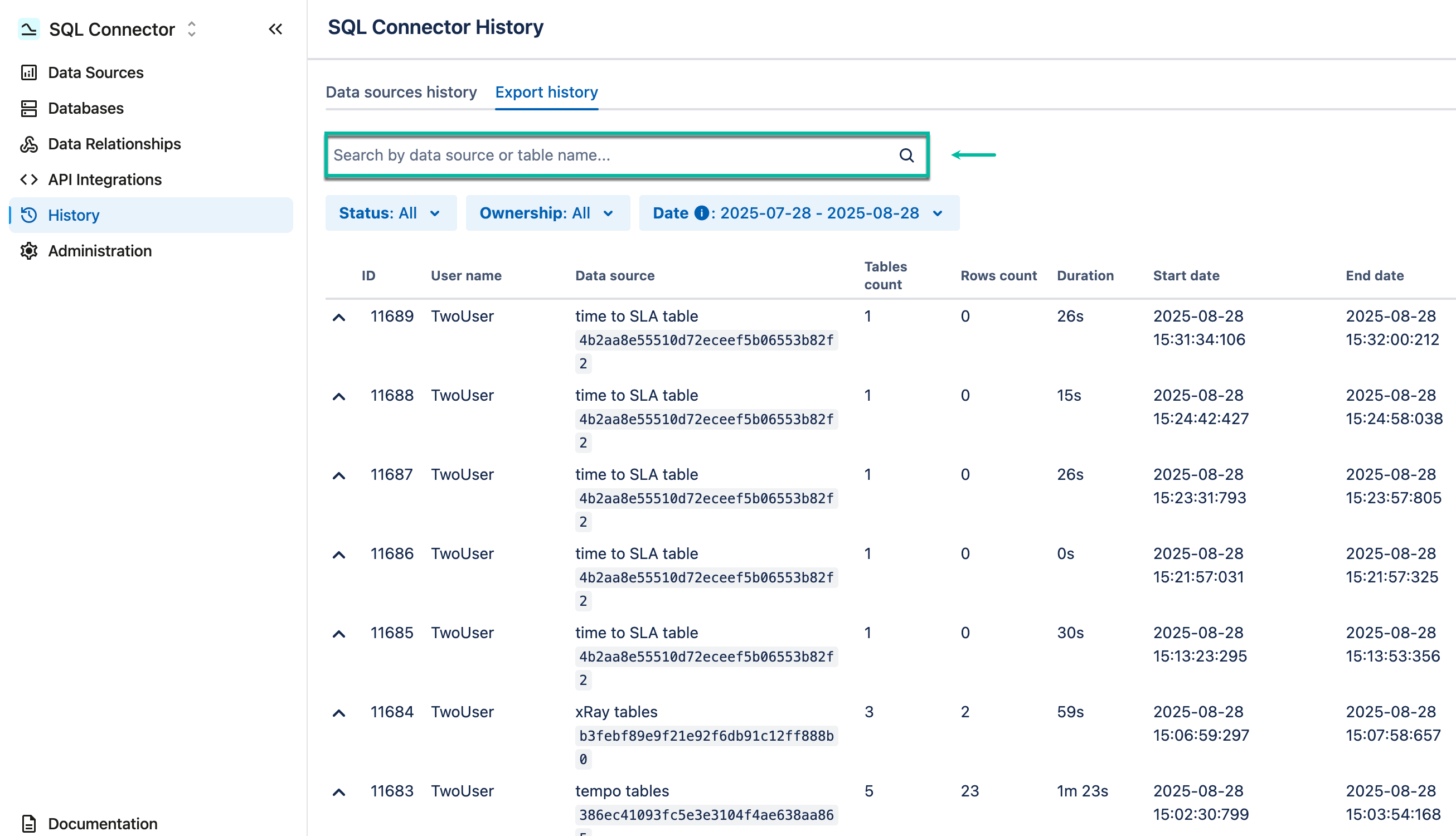1456x836 pixels.
Task: Open the Data Sources page
Action: [x=95, y=72]
